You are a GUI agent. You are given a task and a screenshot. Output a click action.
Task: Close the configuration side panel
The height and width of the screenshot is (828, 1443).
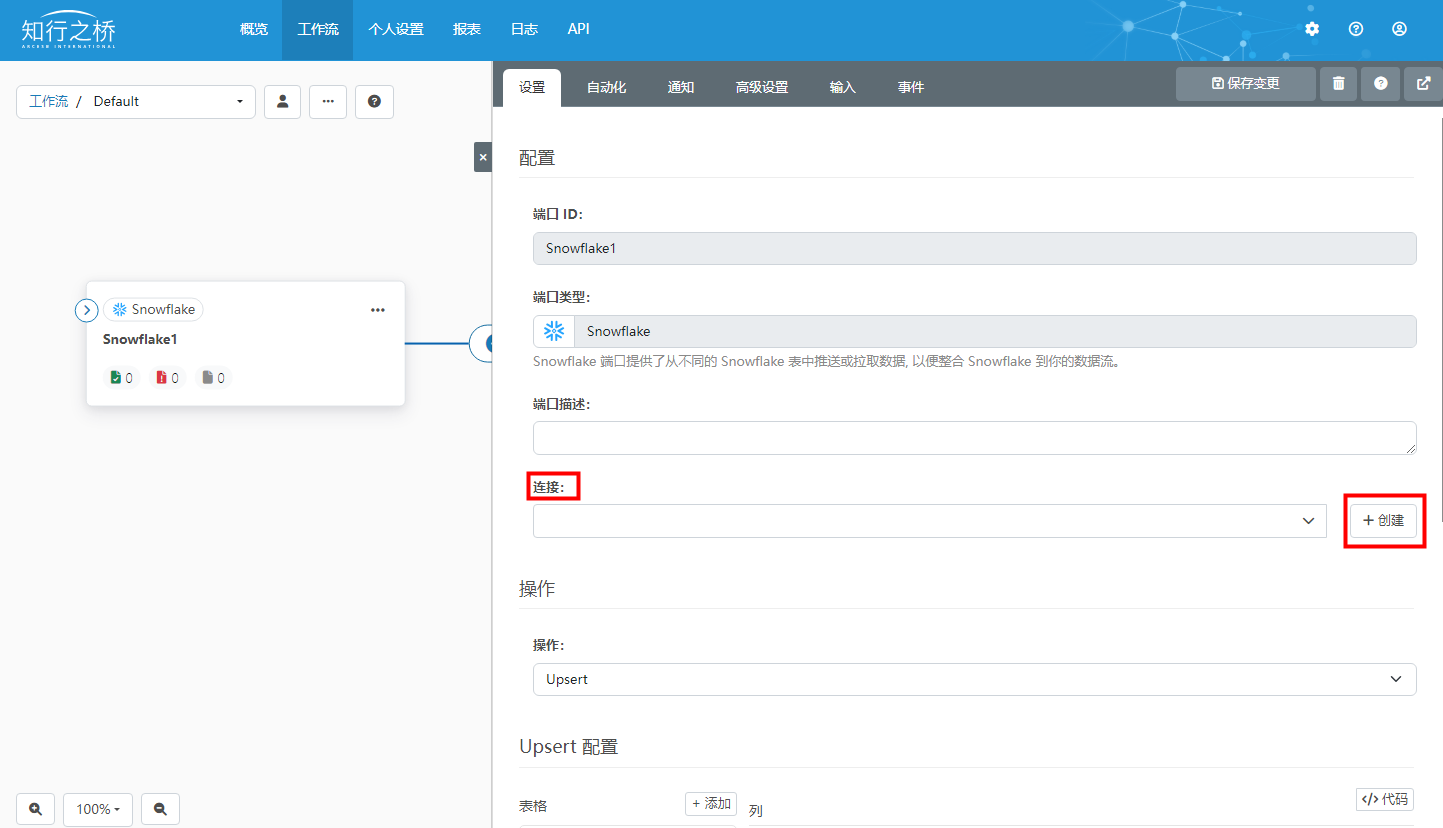[x=483, y=157]
